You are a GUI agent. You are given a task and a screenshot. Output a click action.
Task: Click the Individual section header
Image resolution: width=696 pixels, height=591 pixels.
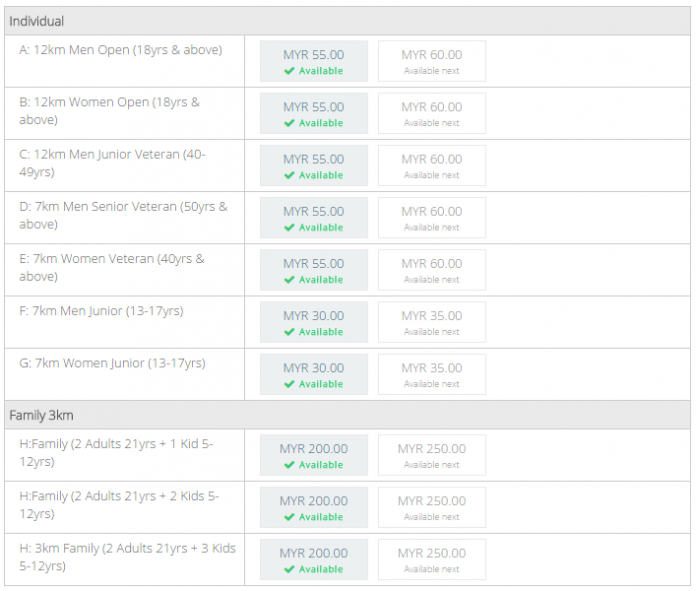coord(37,21)
